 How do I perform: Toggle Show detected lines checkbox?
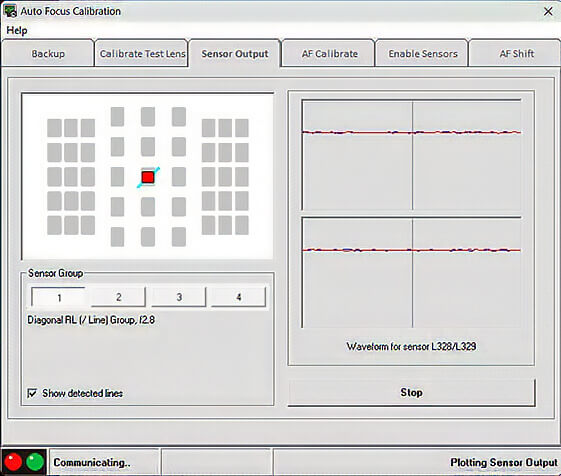tap(32, 393)
